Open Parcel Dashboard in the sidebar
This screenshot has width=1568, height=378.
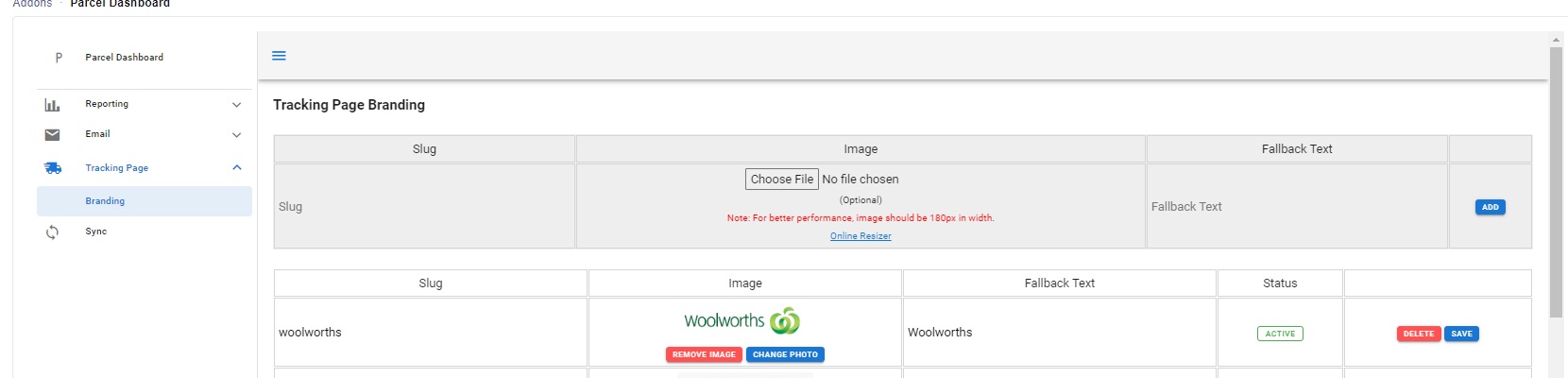pos(124,58)
